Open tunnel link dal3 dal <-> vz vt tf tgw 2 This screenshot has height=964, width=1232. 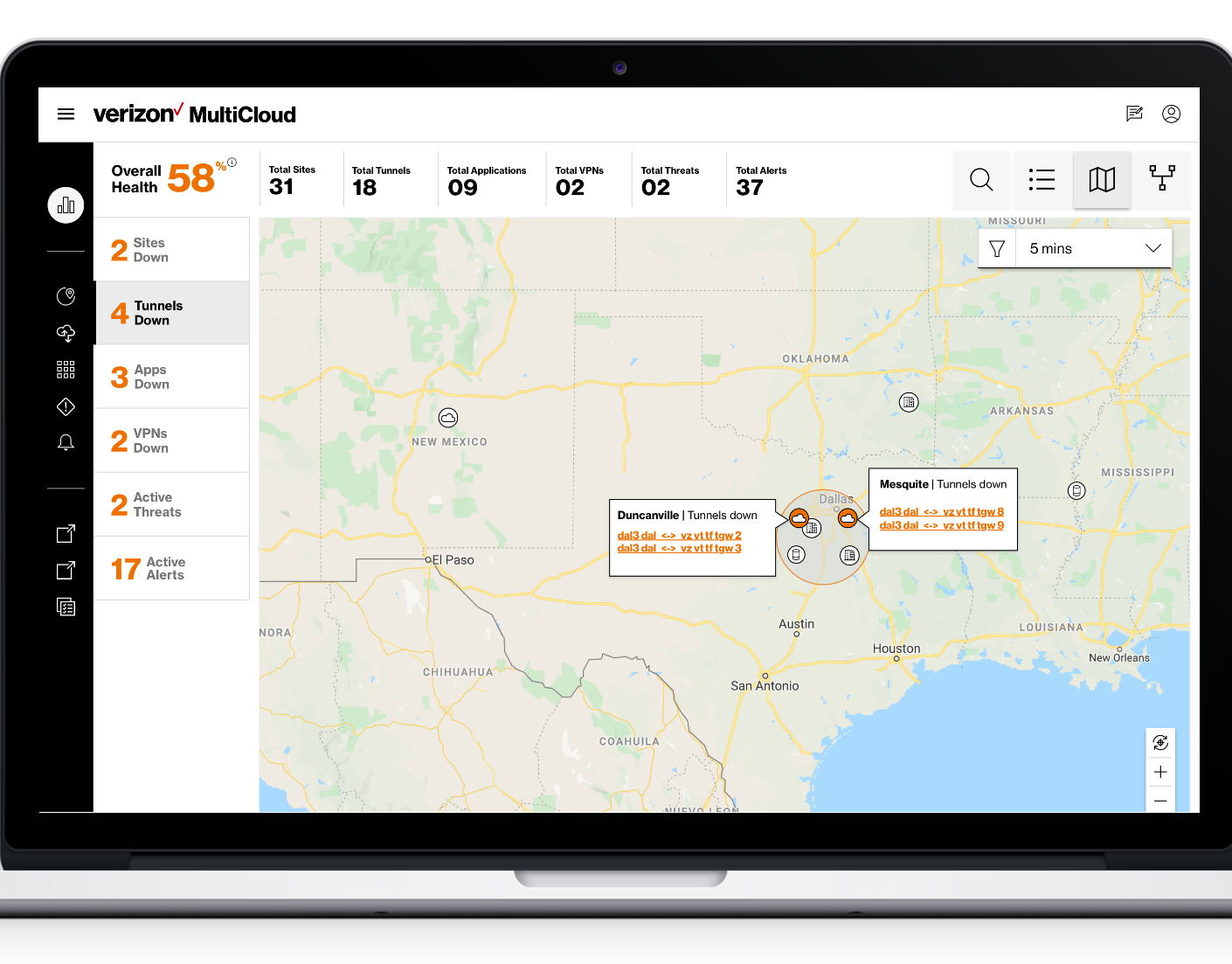679,536
